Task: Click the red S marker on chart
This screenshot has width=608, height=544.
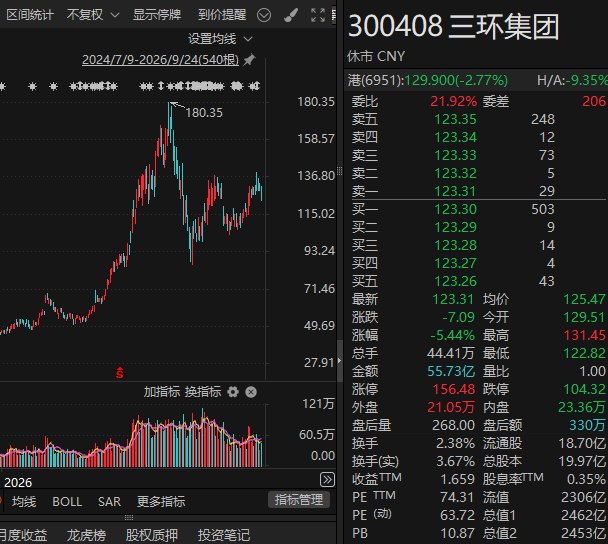Action: point(119,373)
